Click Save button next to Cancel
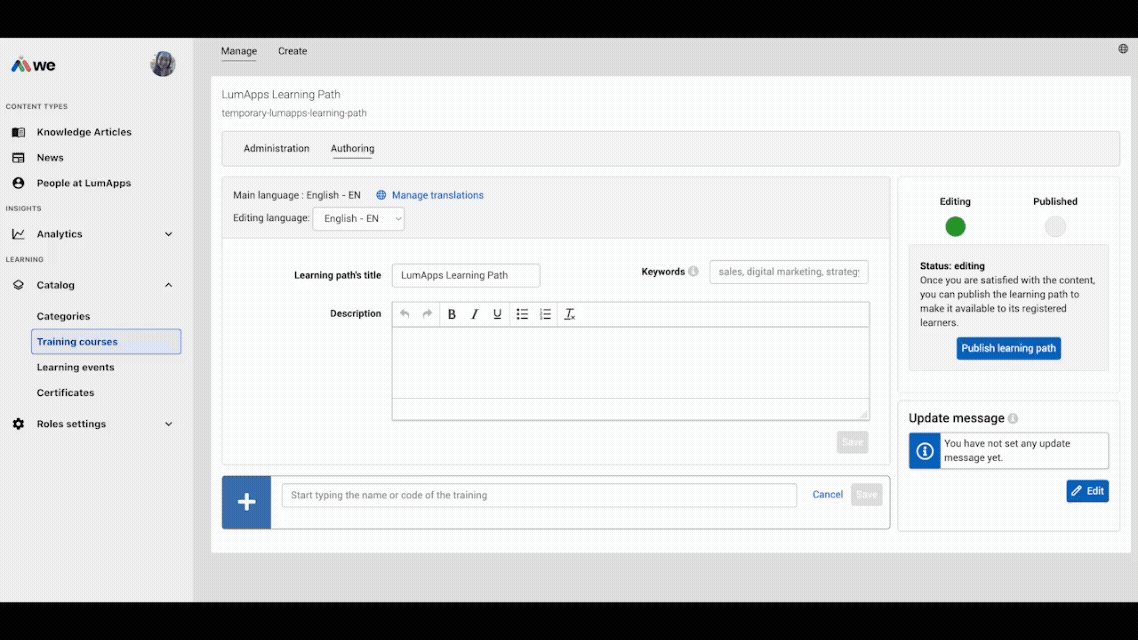The height and width of the screenshot is (640, 1138). 867,494
